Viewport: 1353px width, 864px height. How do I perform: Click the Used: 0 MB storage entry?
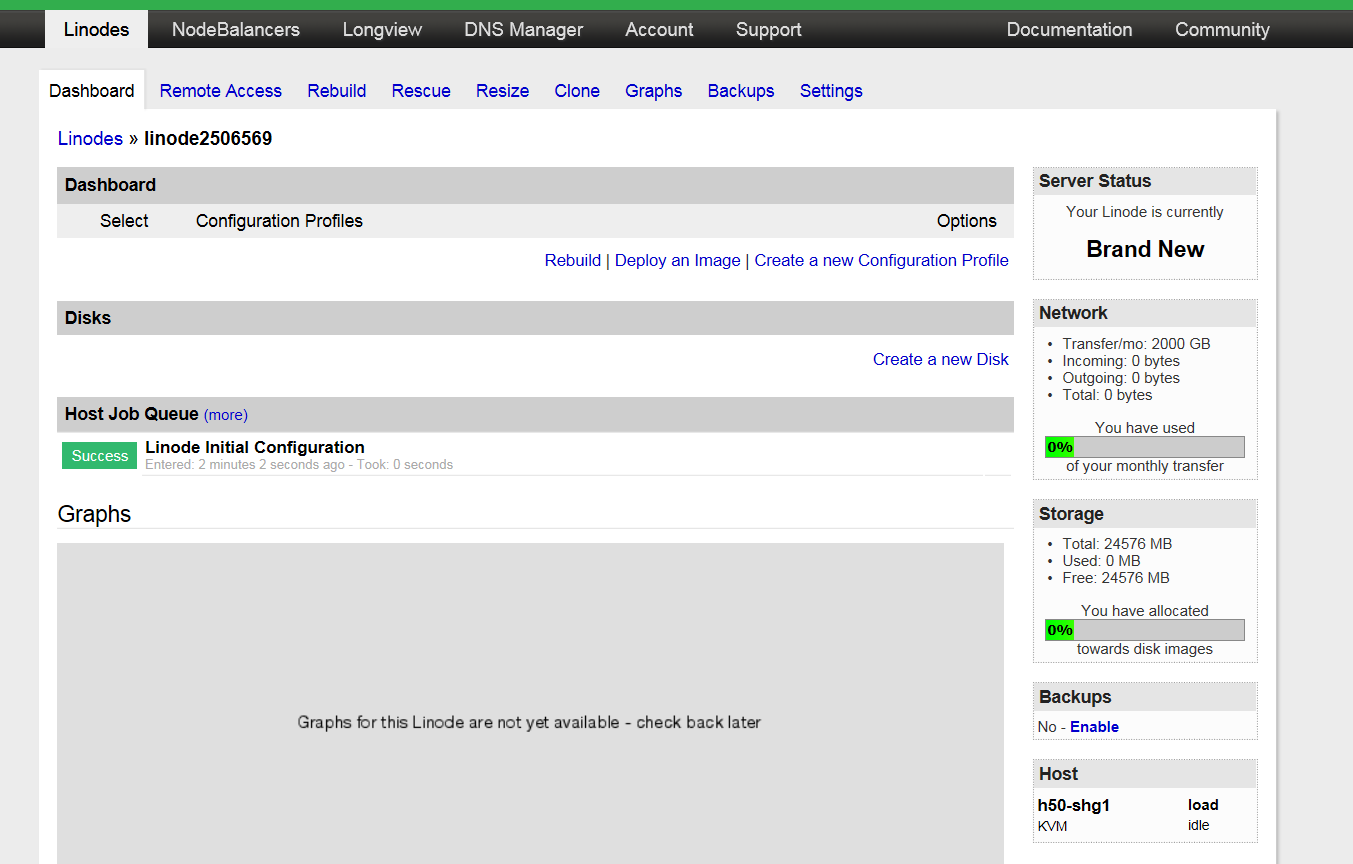click(x=1101, y=561)
